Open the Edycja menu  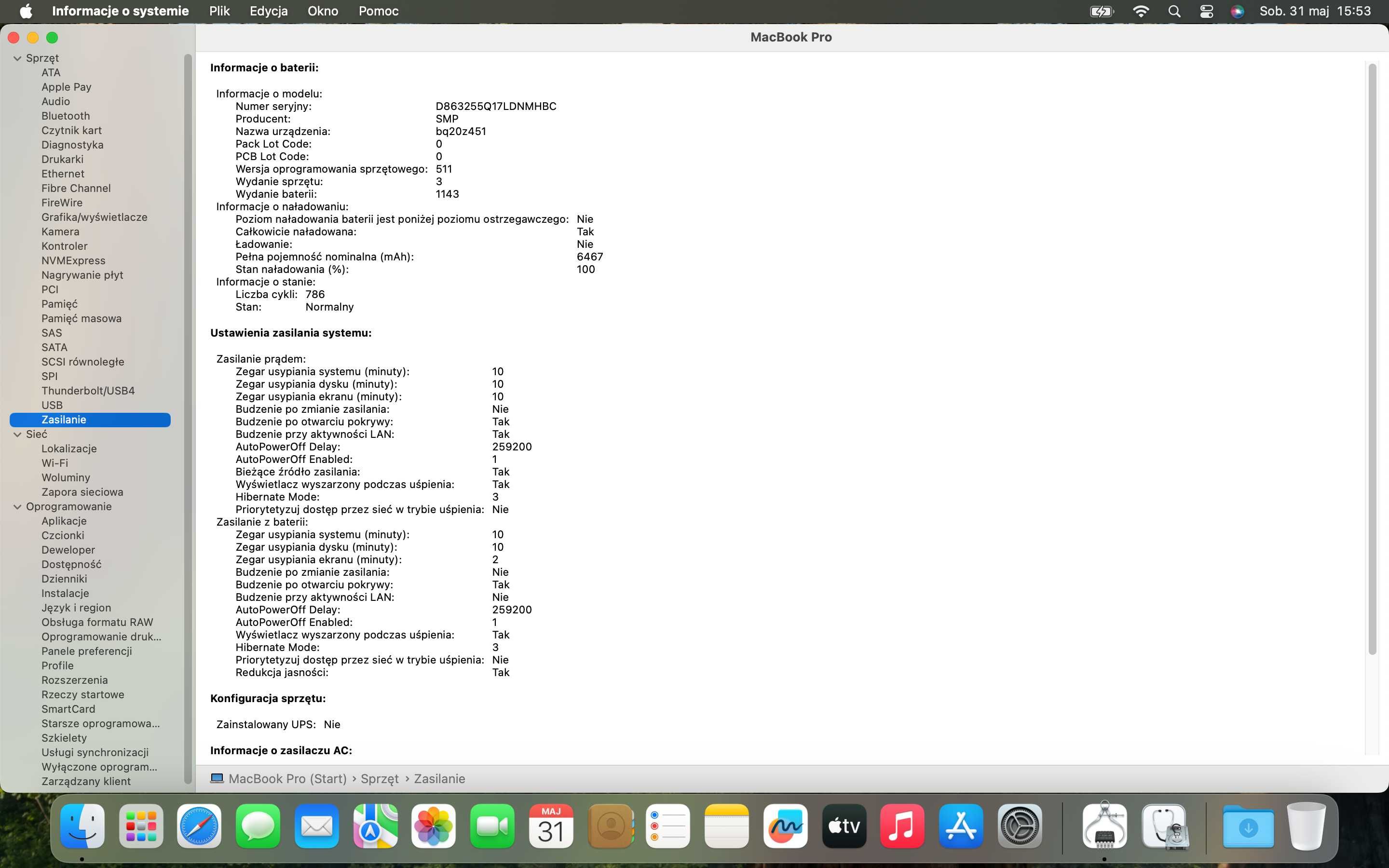click(x=269, y=11)
